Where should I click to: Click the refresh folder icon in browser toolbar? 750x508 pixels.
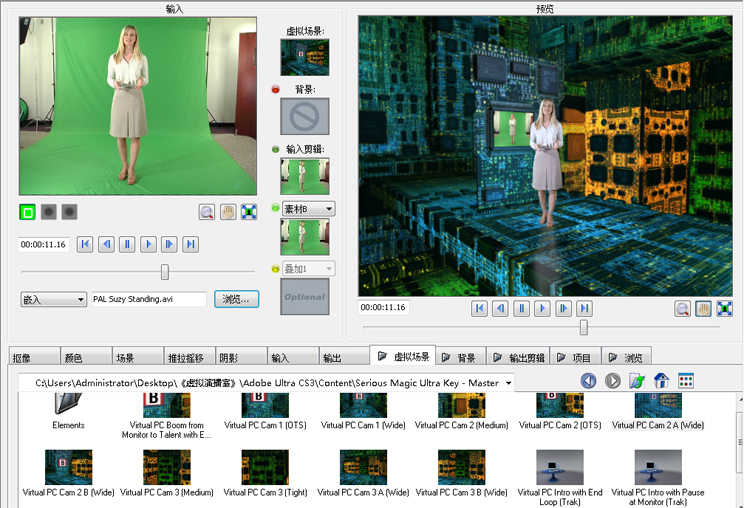[x=637, y=381]
